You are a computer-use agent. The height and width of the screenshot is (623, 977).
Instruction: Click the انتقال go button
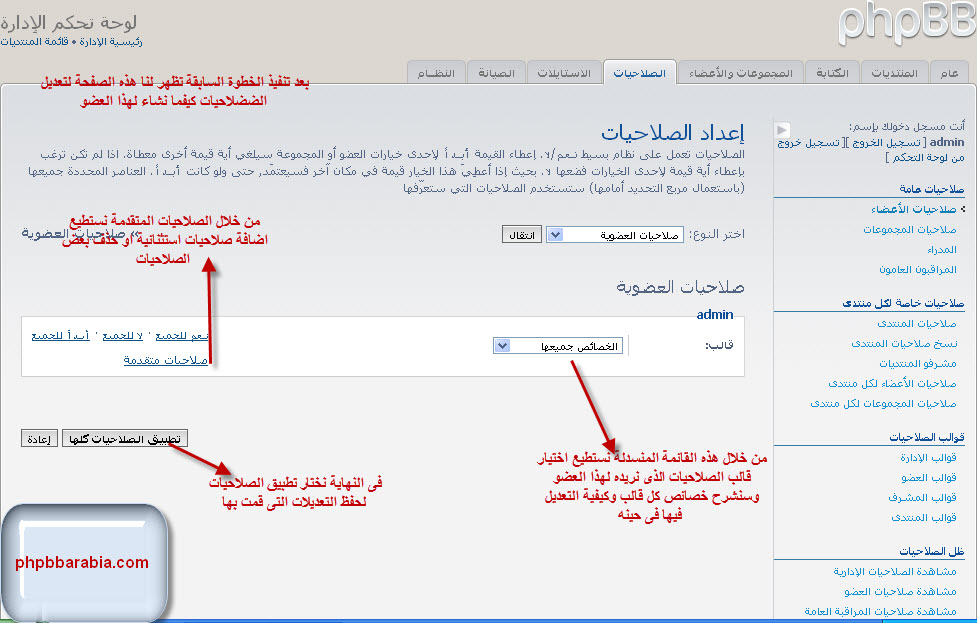point(522,235)
